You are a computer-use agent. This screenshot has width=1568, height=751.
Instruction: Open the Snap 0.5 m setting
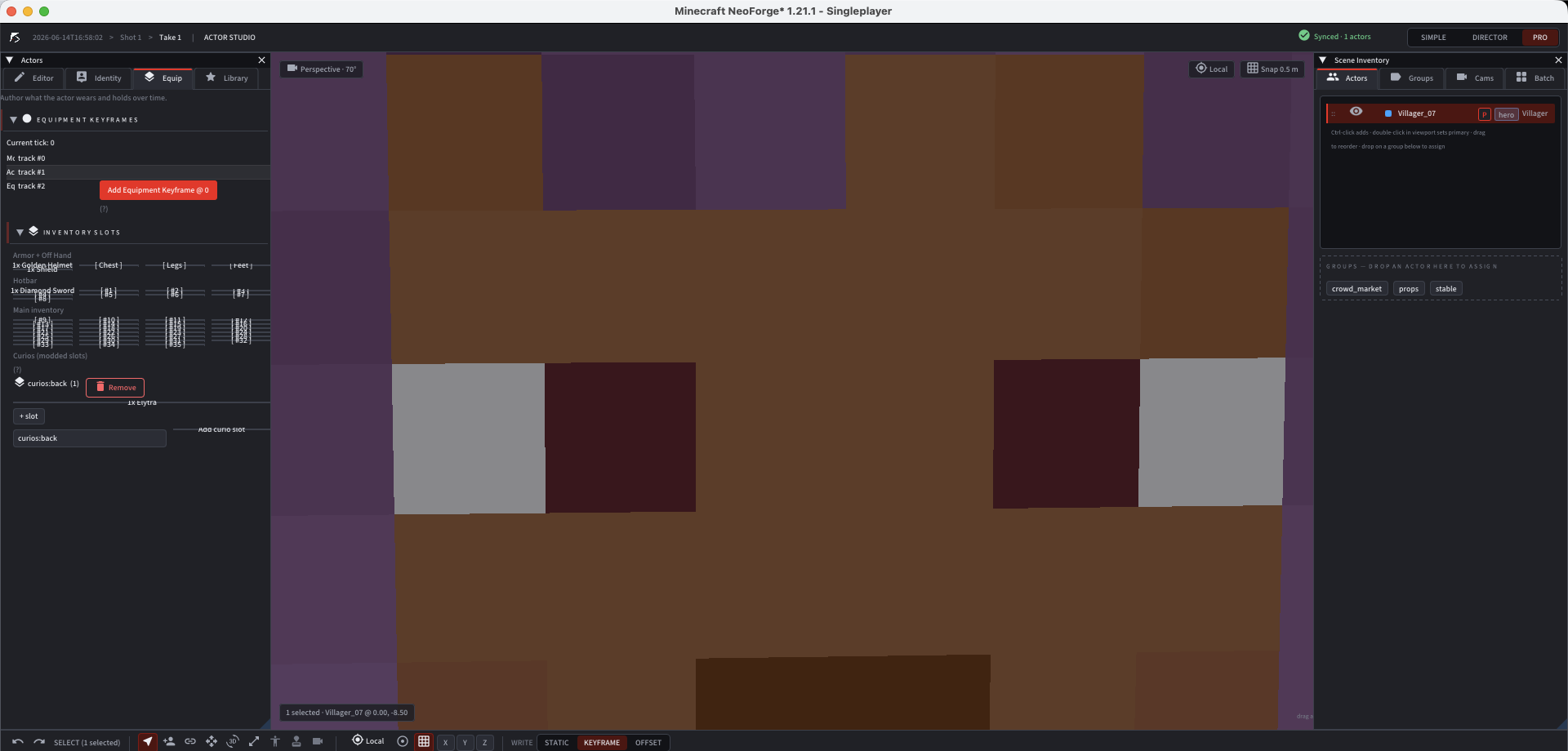click(1272, 69)
